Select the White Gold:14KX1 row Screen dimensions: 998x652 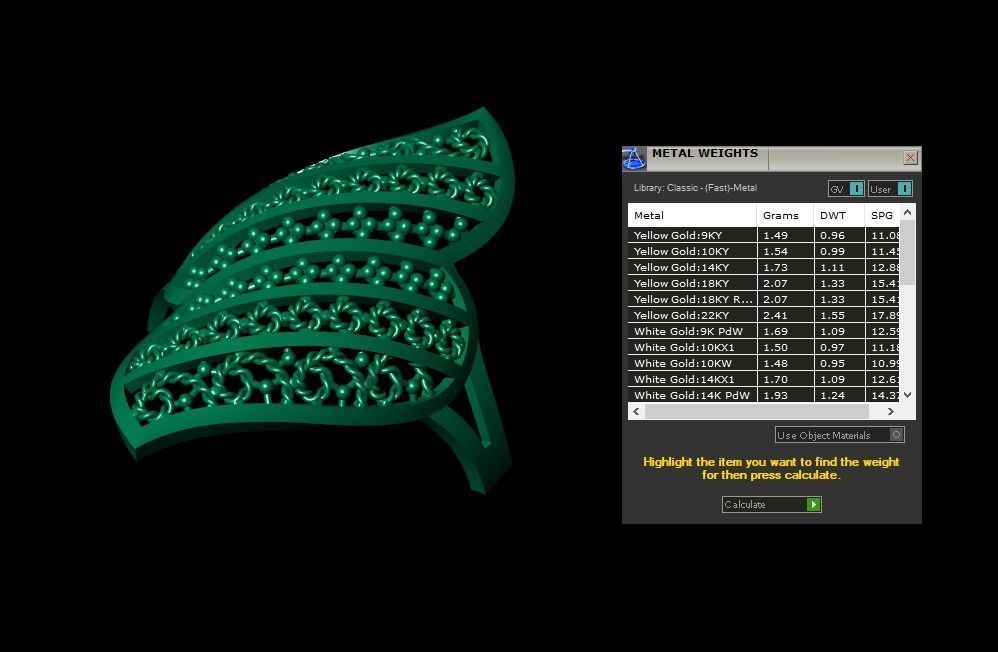point(764,379)
